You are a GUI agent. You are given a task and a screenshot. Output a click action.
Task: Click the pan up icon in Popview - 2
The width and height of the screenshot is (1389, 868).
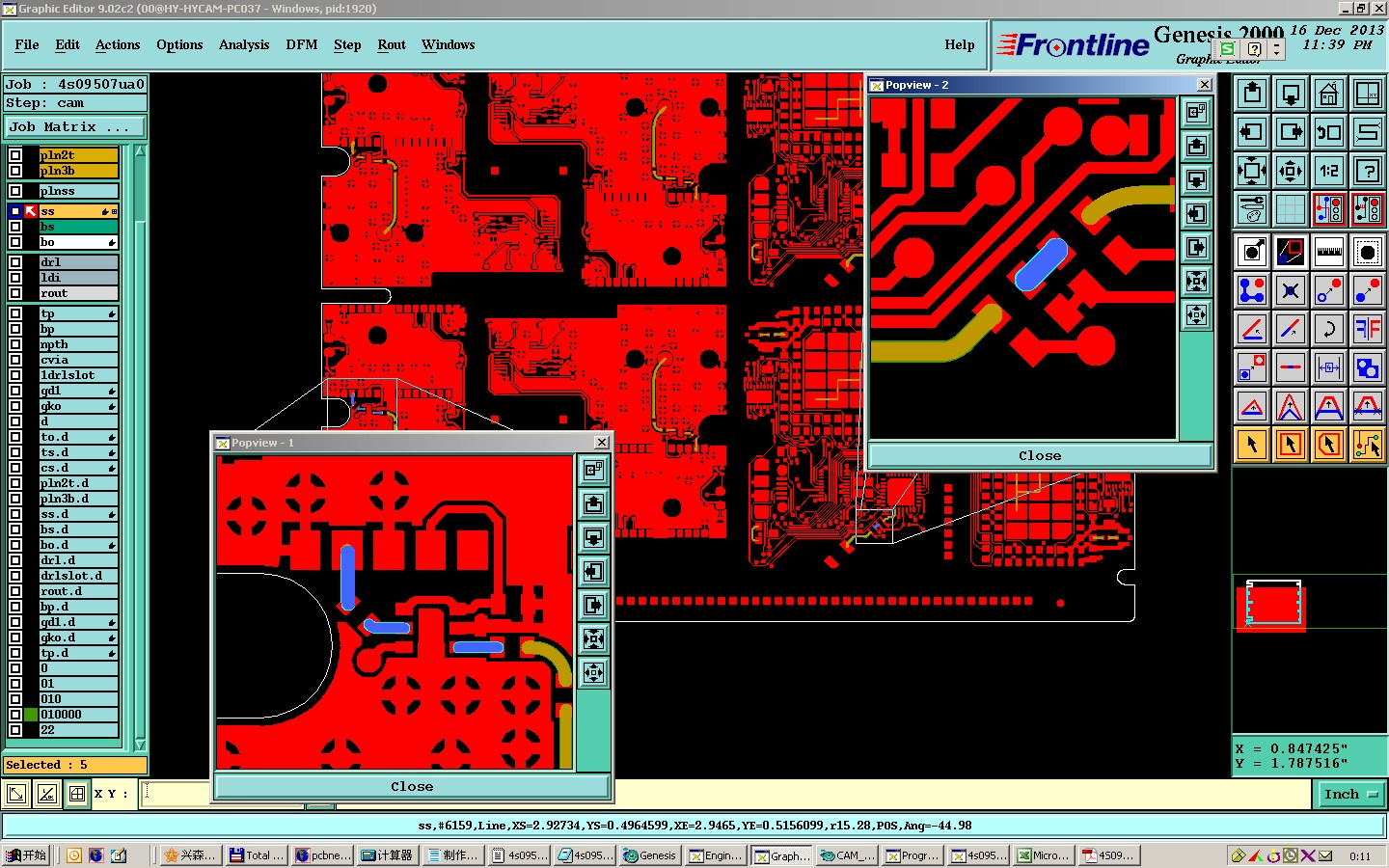pos(1196,147)
